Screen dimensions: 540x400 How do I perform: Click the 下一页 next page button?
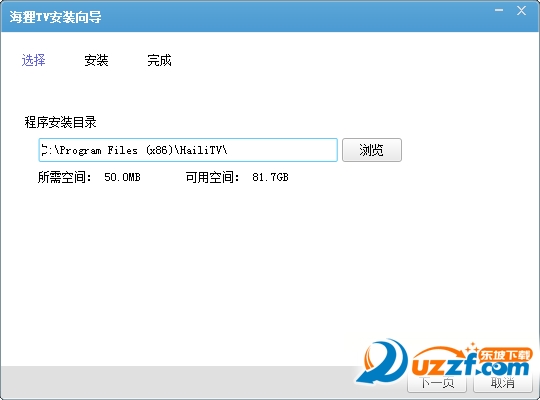437,383
